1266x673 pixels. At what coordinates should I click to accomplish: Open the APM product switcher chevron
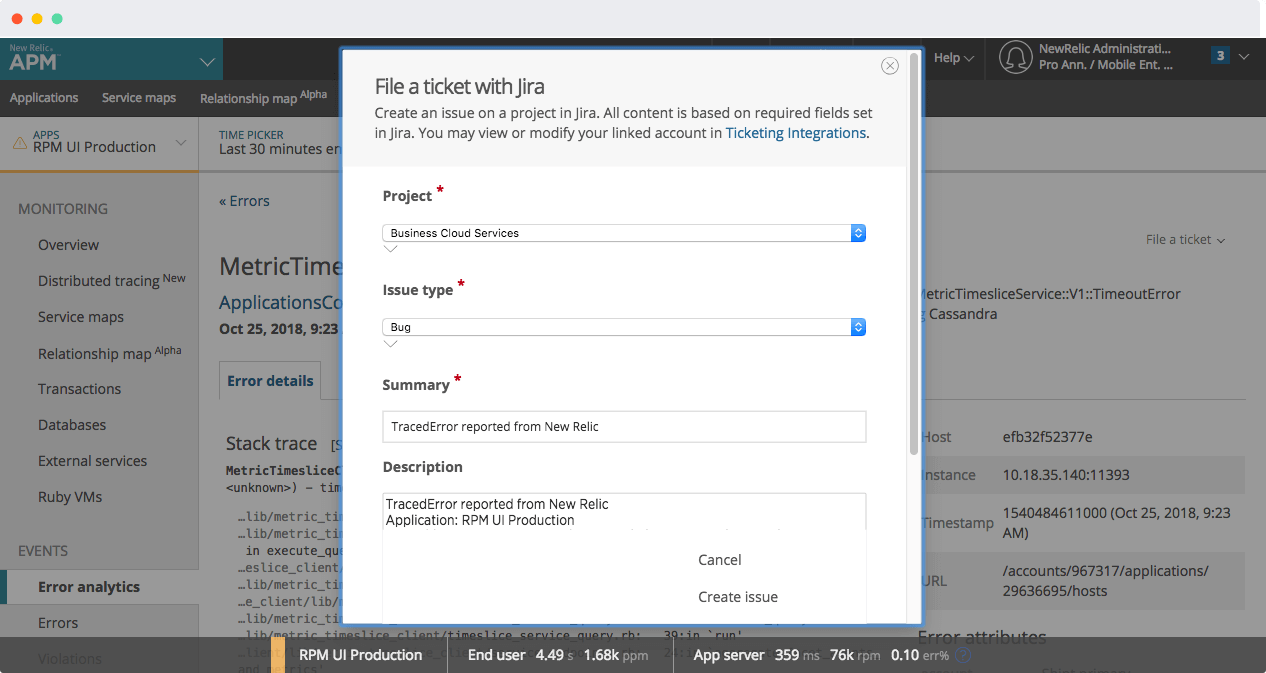click(207, 62)
